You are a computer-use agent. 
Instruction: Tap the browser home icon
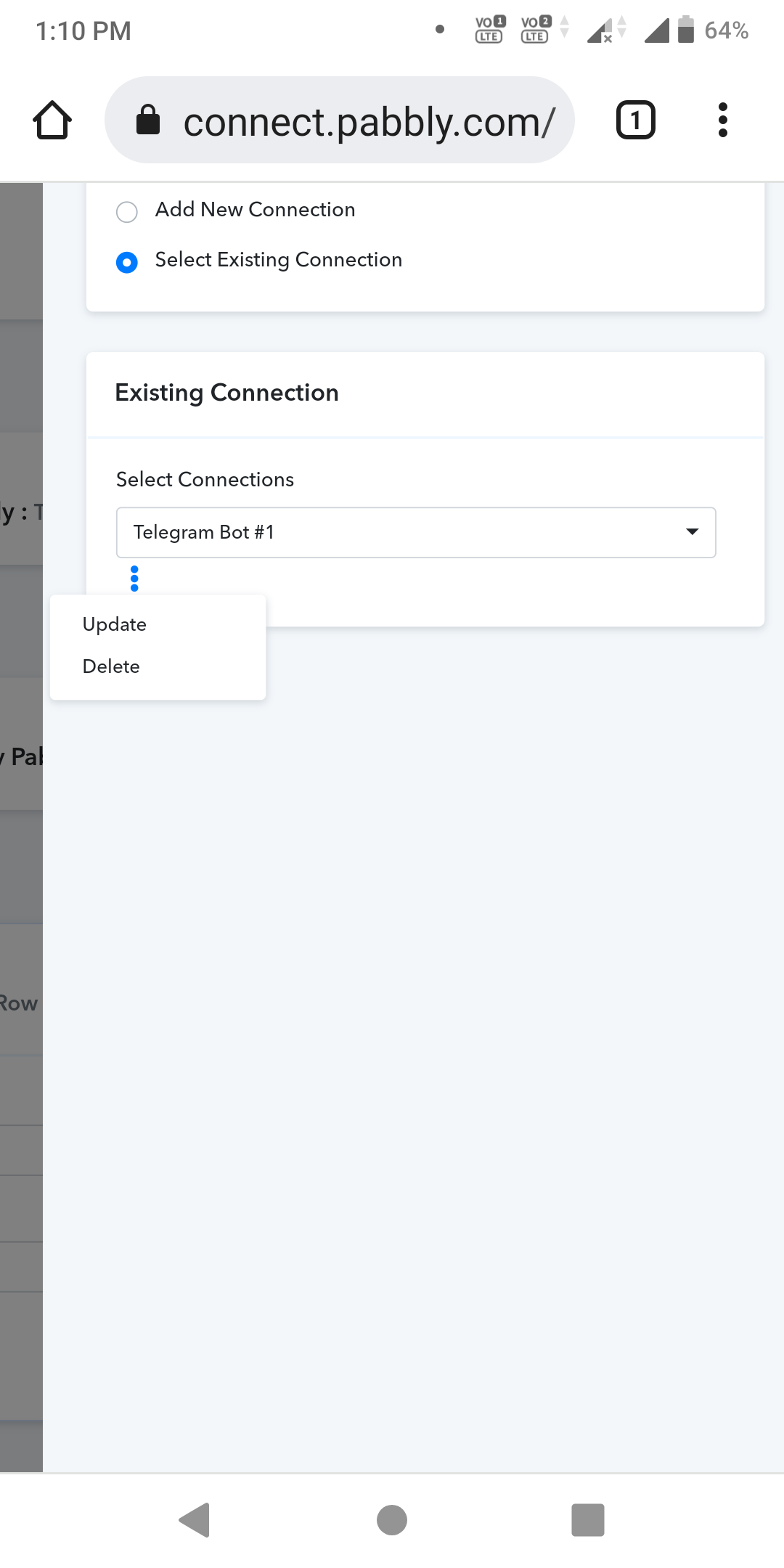click(52, 120)
